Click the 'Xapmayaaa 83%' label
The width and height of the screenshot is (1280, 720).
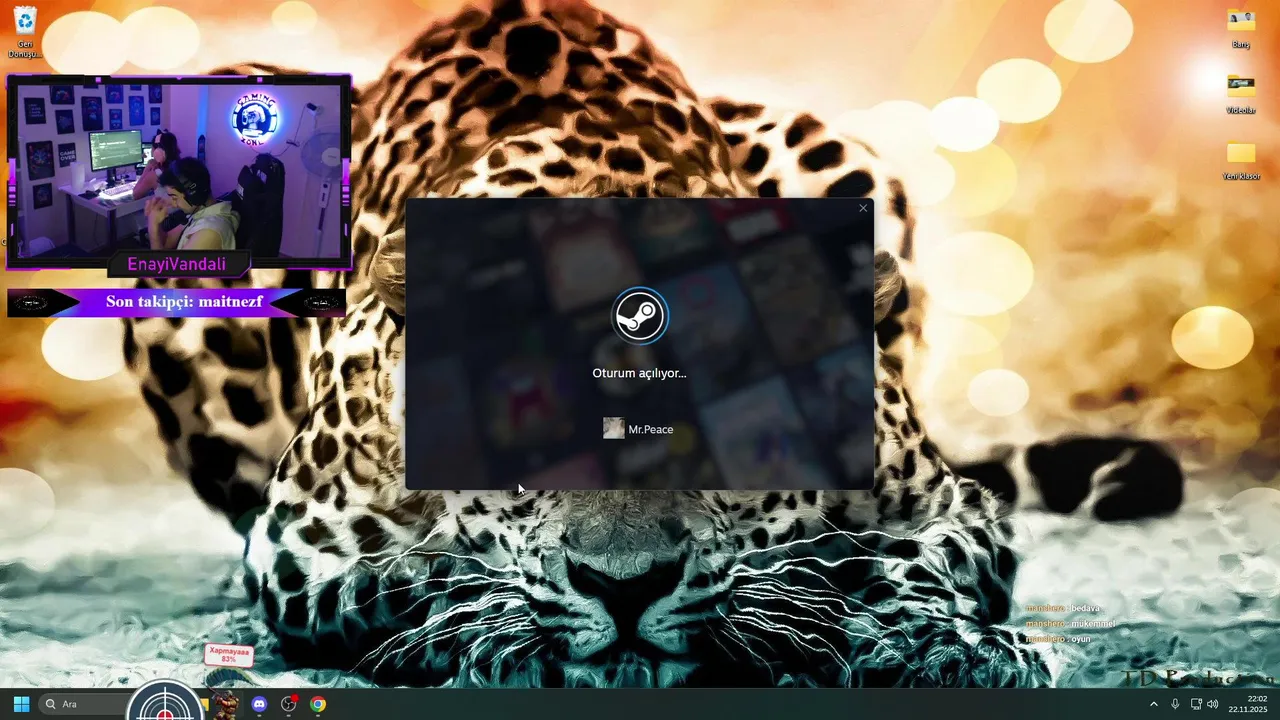(x=229, y=655)
